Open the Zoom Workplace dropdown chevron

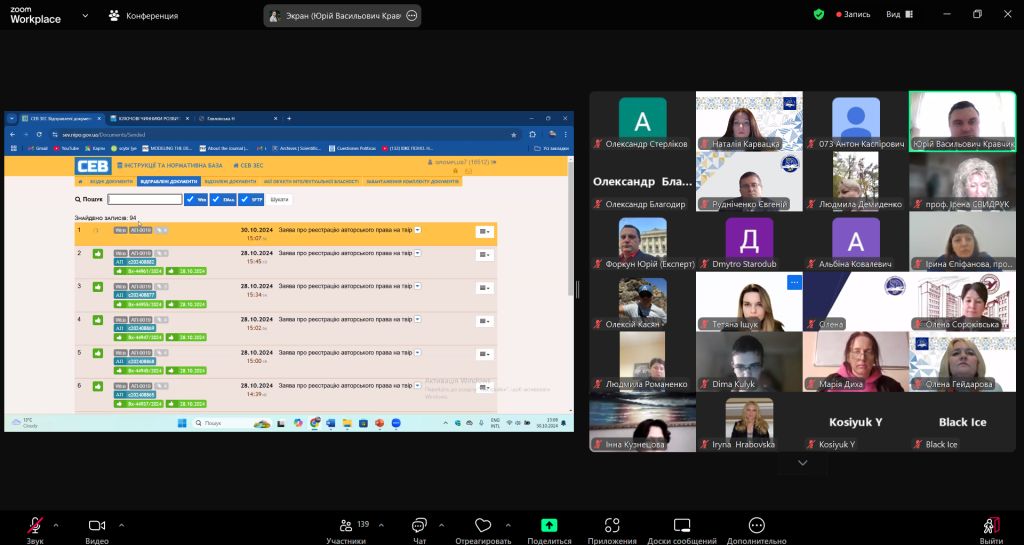pos(85,15)
